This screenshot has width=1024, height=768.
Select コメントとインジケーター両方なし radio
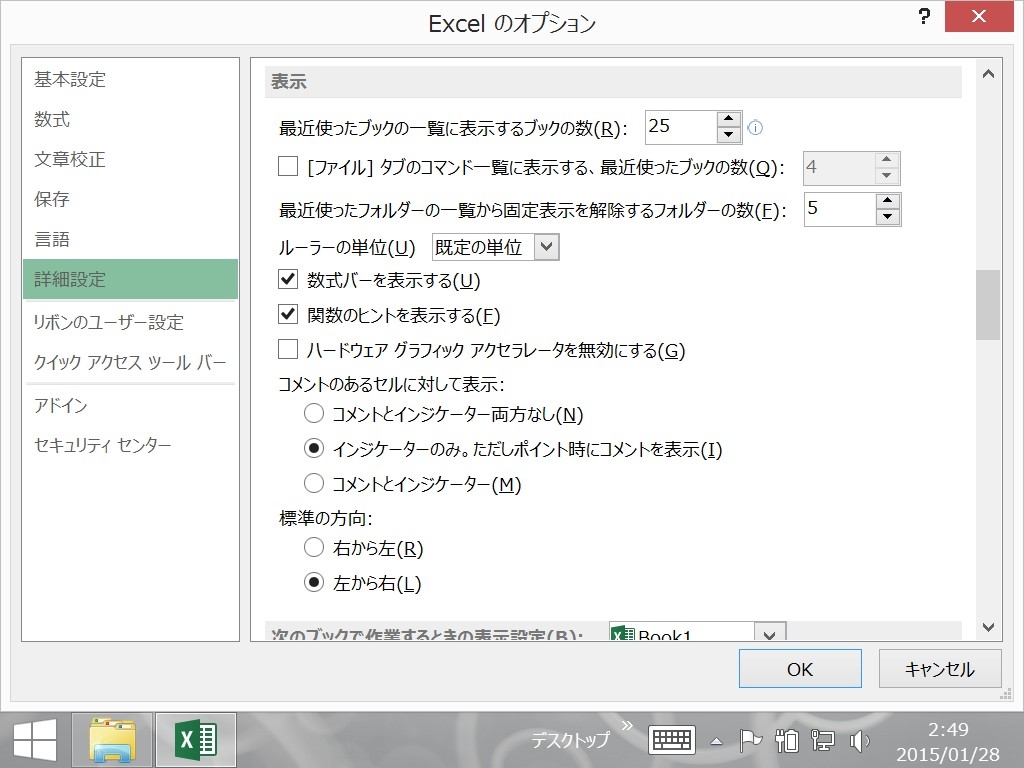click(314, 413)
